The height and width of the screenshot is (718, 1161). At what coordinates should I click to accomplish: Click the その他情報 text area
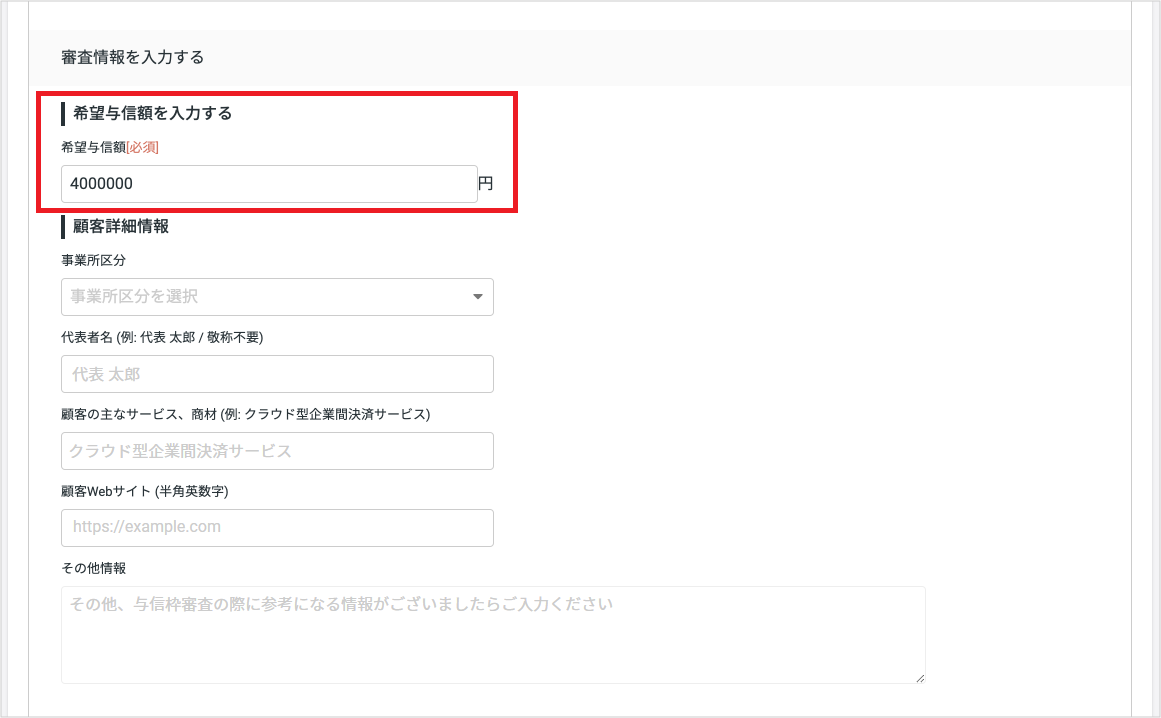tap(493, 634)
